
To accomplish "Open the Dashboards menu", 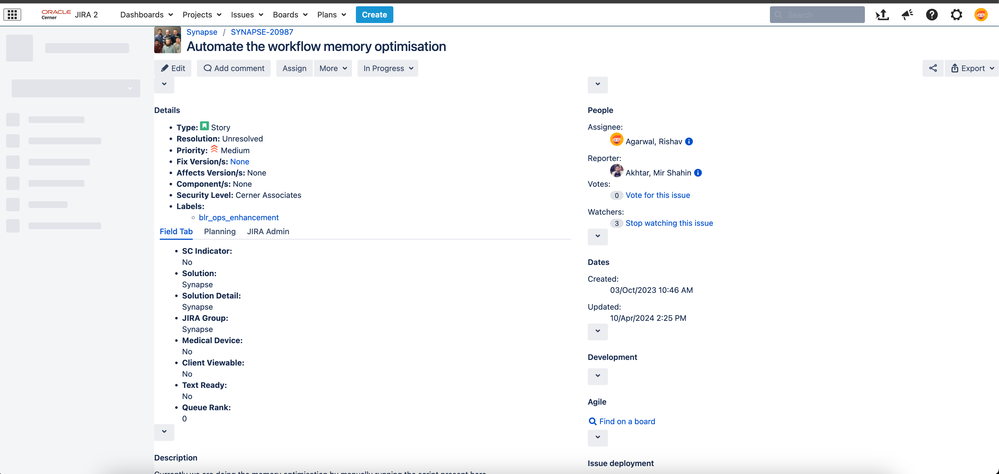I will click(x=147, y=15).
